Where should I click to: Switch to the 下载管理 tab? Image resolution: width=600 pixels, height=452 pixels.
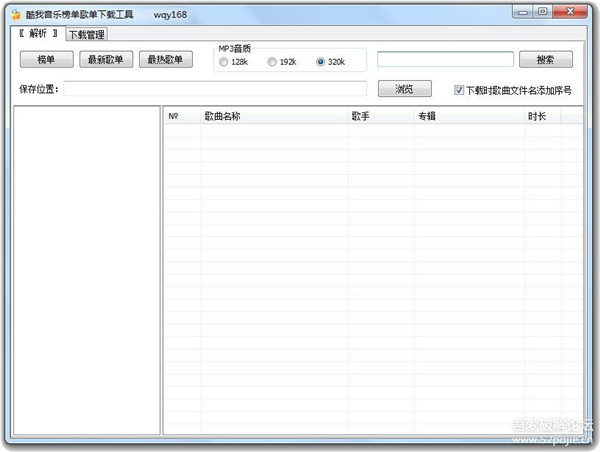pos(87,35)
